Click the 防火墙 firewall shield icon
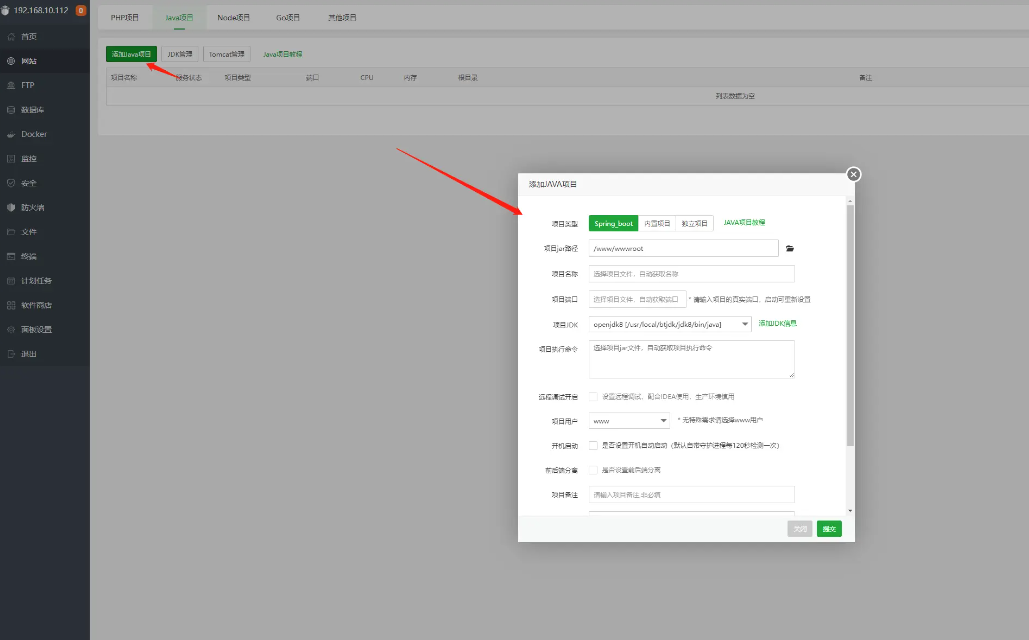Viewport: 1029px width, 640px height. 10,207
